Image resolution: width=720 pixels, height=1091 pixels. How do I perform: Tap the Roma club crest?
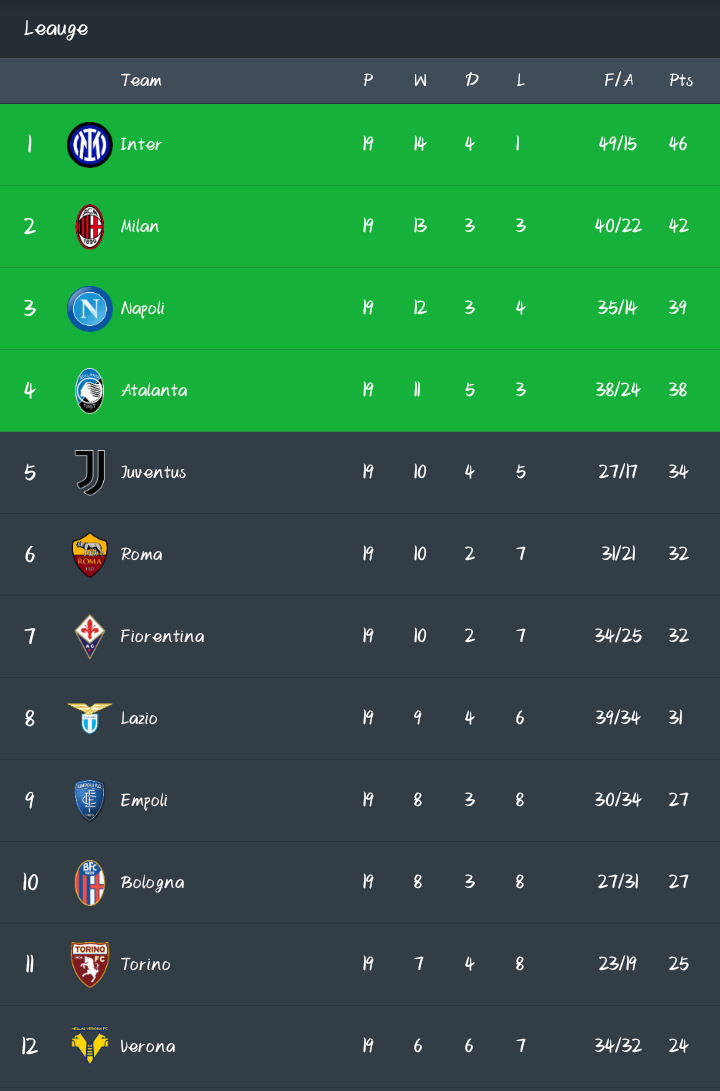(90, 555)
